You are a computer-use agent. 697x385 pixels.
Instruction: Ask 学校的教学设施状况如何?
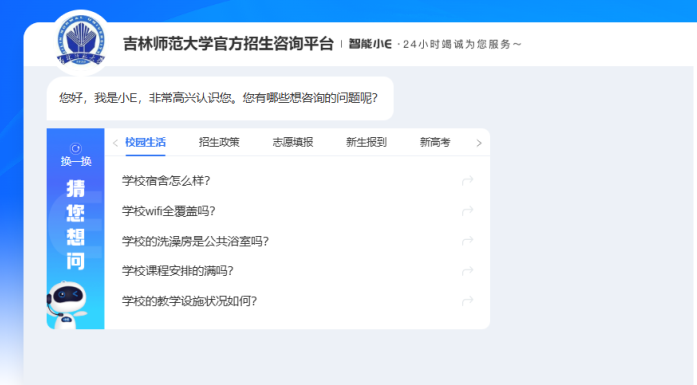pos(189,301)
